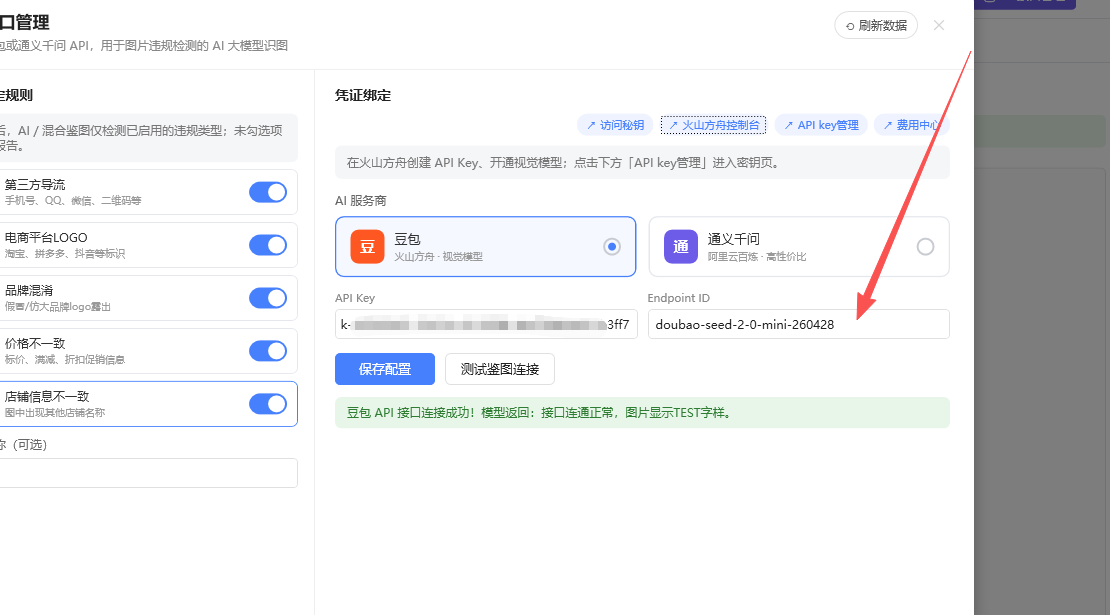The image size is (1110, 615).
Task: Click the refresh icon inside 刷新数据
Action: click(849, 26)
